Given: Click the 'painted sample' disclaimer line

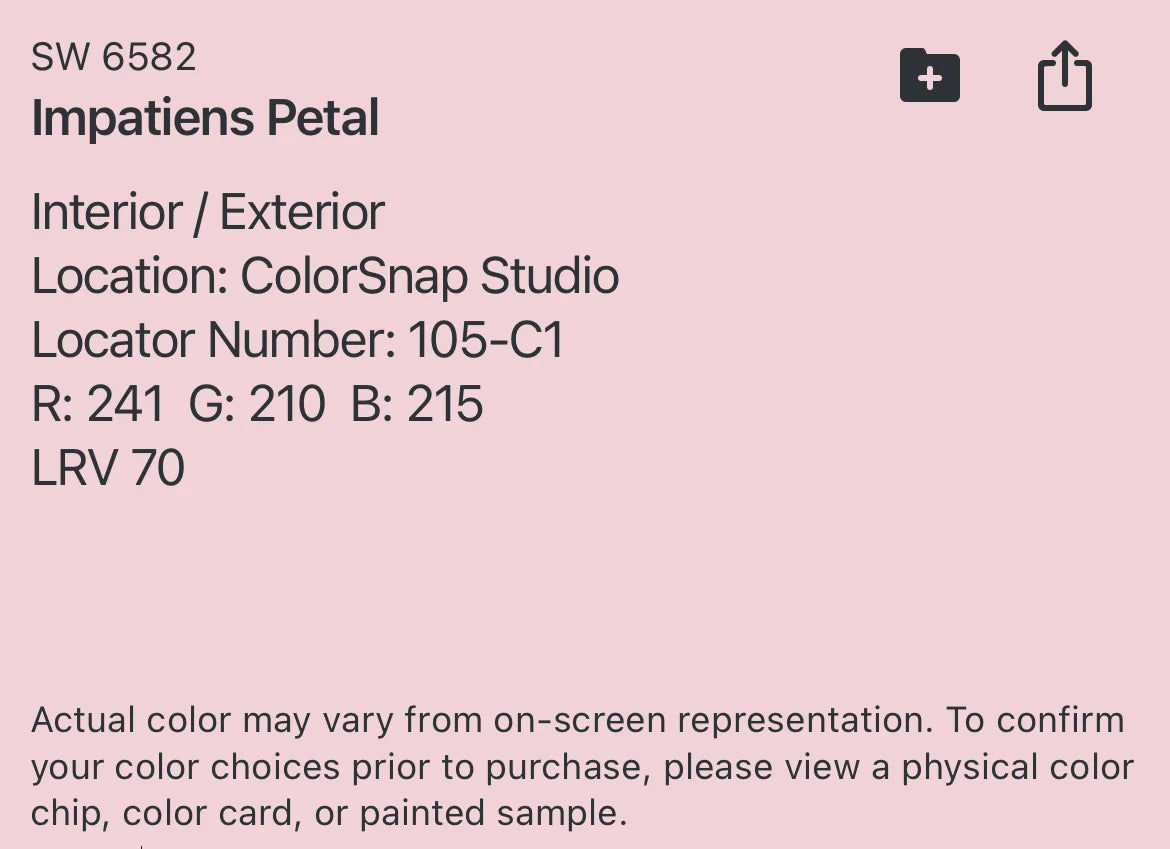Looking at the screenshot, I should coord(329,813).
